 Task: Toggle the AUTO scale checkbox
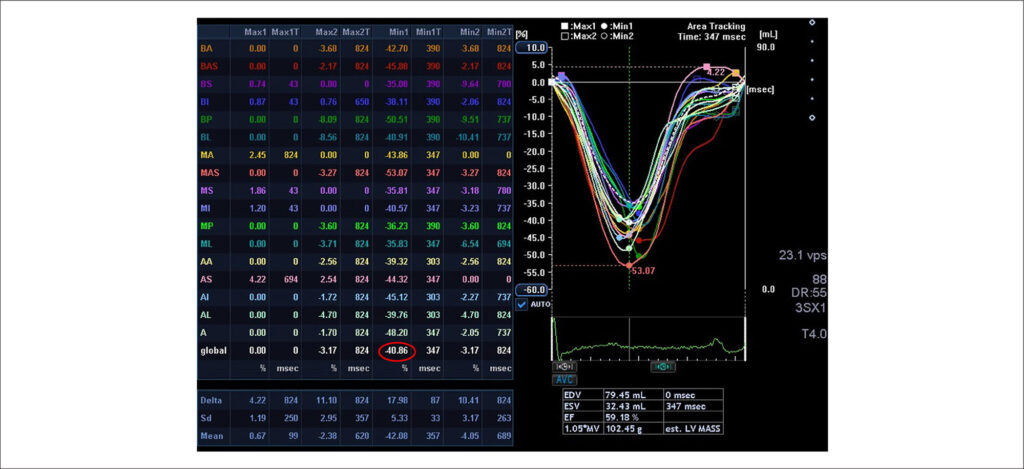522,304
